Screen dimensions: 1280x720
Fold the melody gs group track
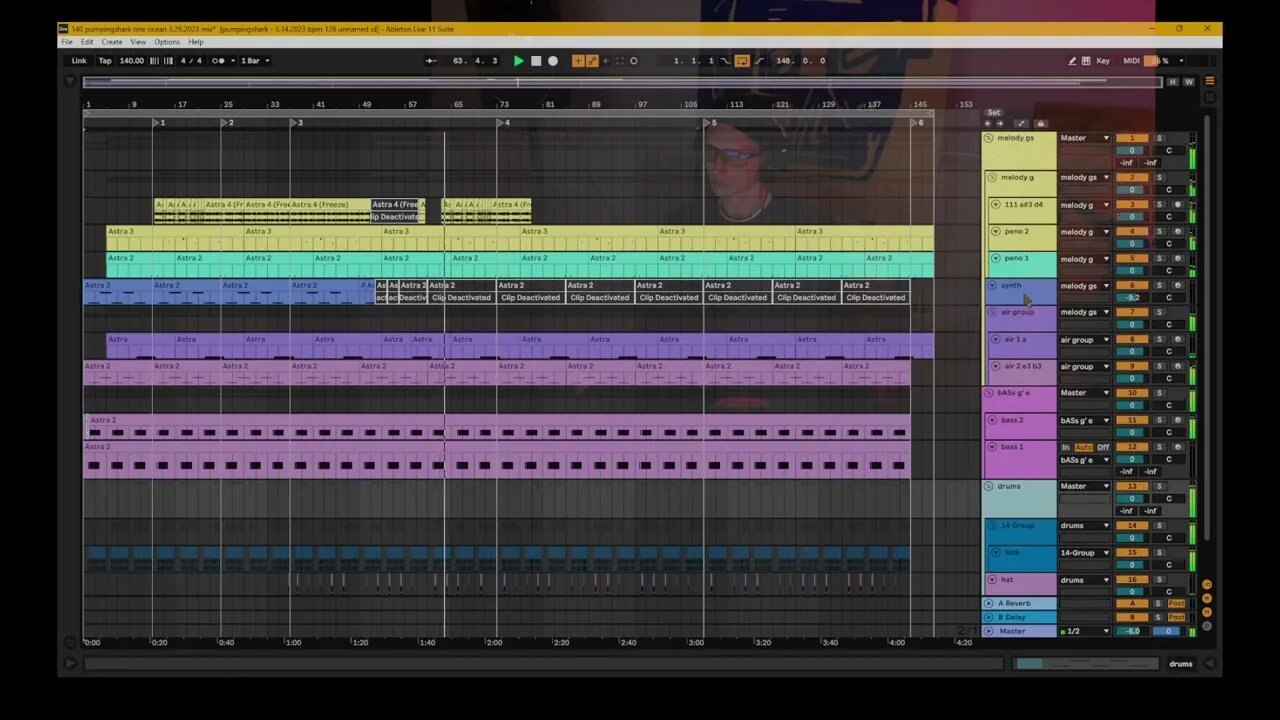click(x=989, y=138)
